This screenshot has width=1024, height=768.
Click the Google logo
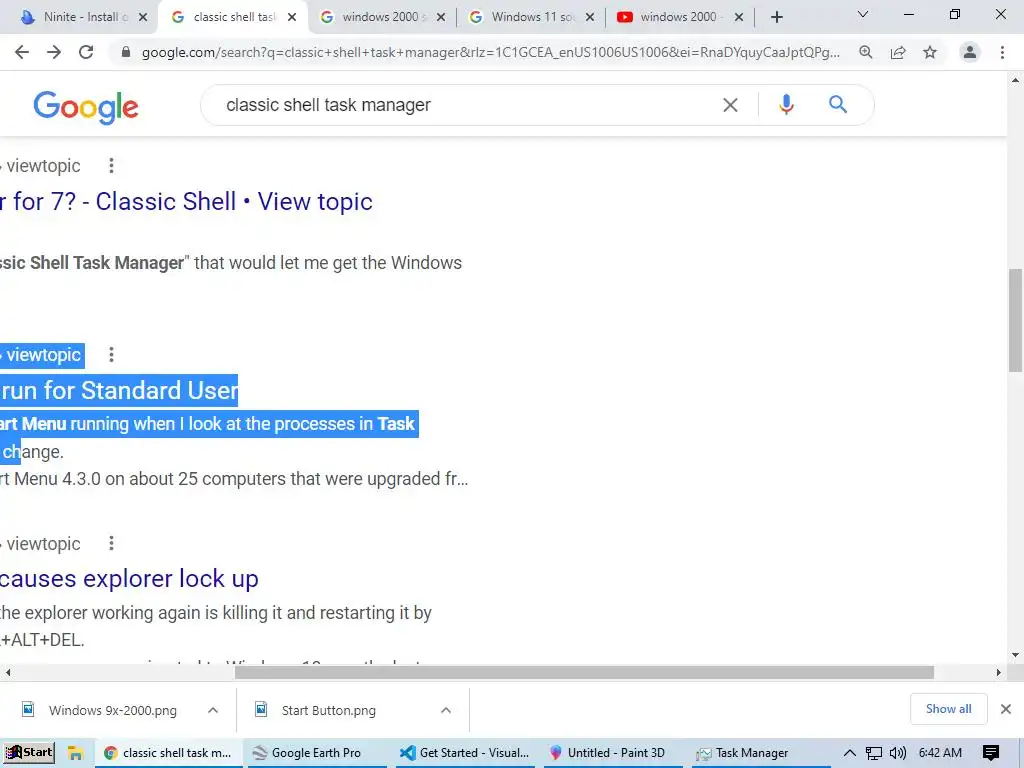click(86, 107)
